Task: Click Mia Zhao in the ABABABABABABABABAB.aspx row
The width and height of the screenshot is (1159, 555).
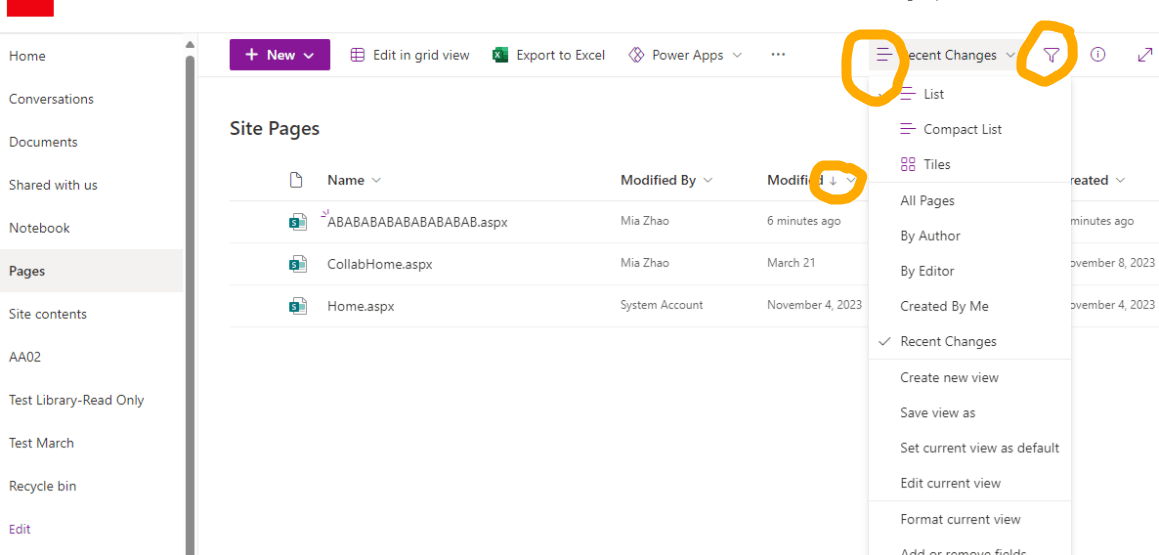Action: [x=645, y=221]
